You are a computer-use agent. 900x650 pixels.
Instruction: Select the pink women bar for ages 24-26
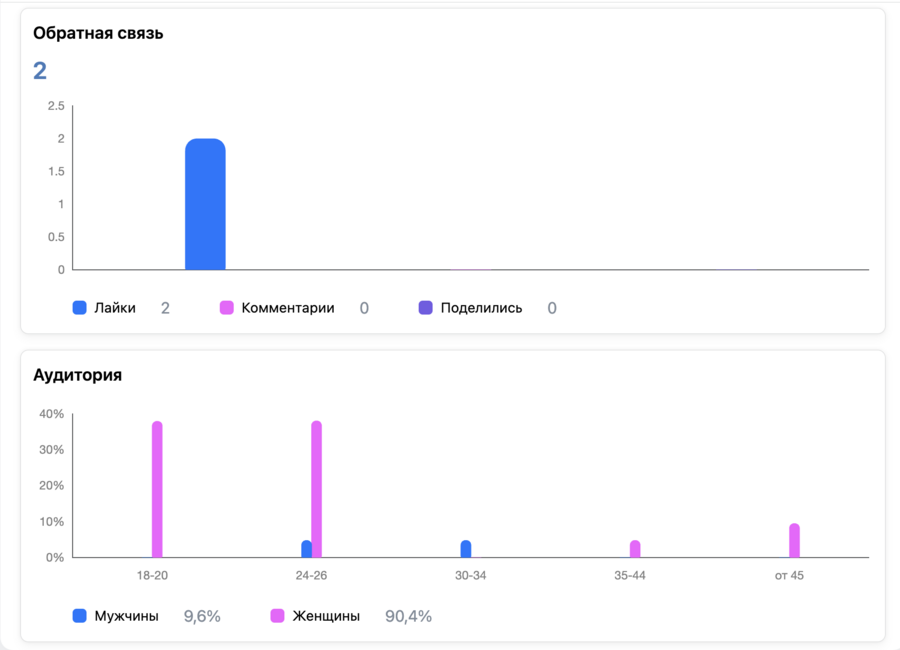(317, 490)
